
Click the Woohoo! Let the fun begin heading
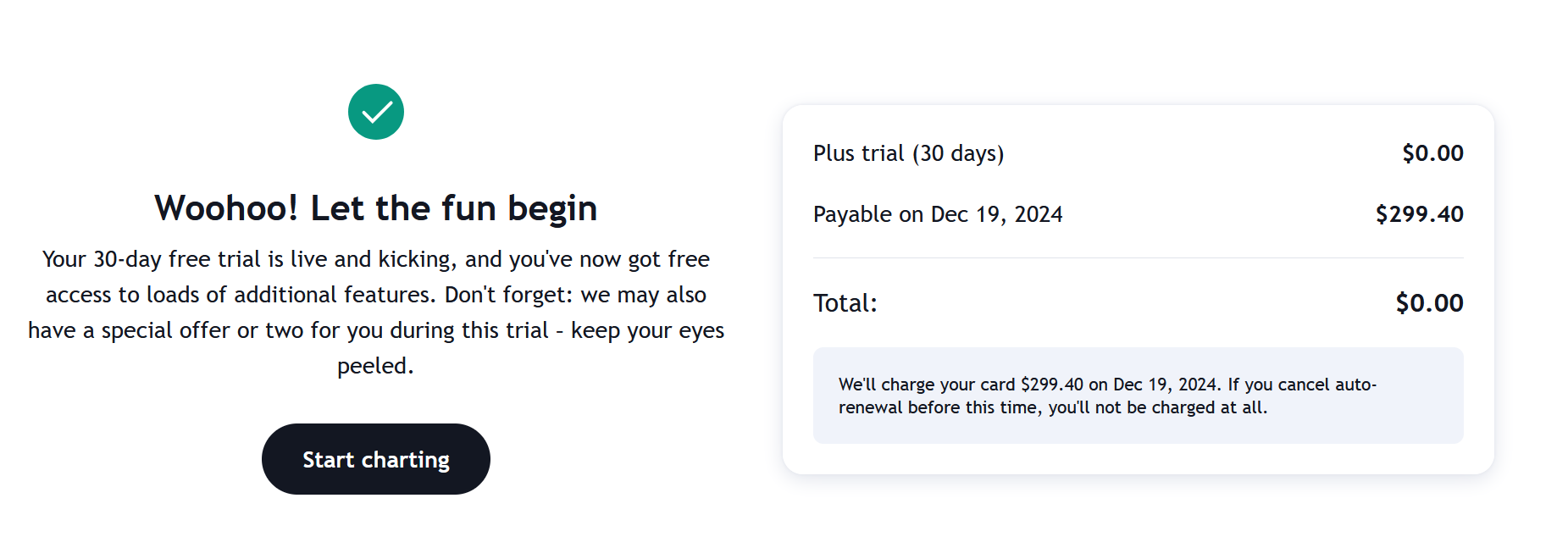click(375, 208)
